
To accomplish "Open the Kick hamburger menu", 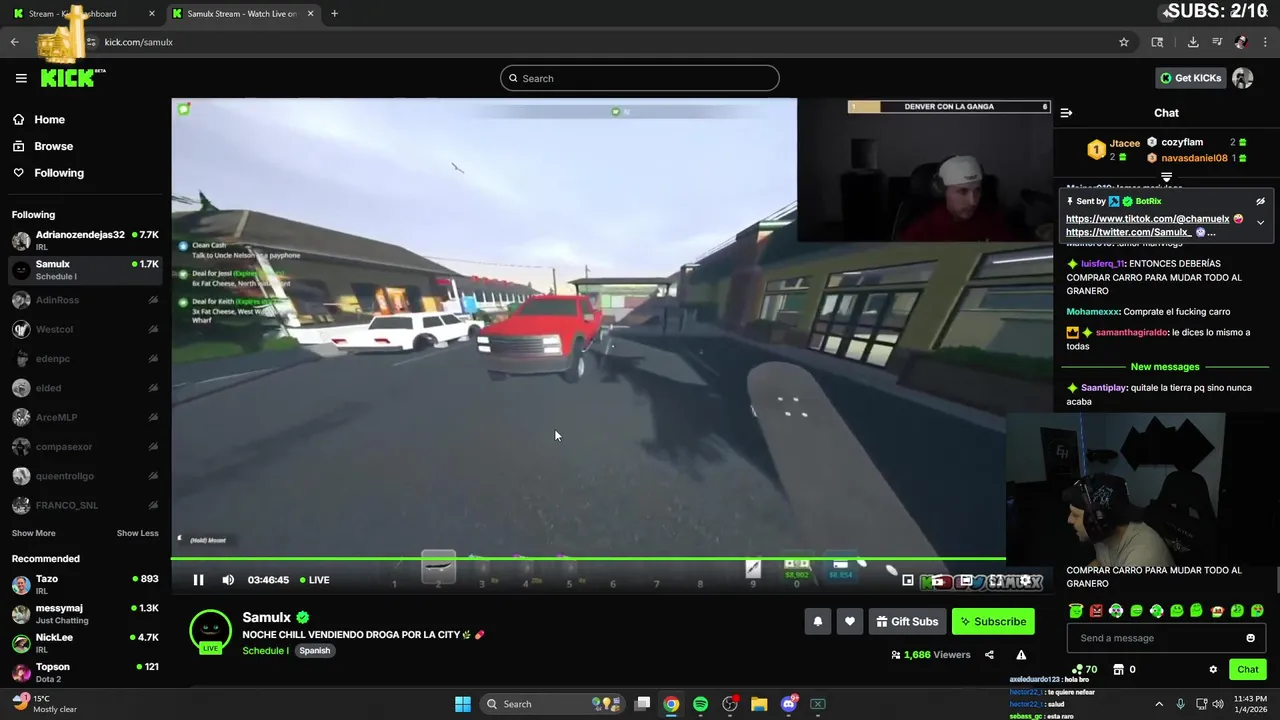I will click(x=21, y=78).
